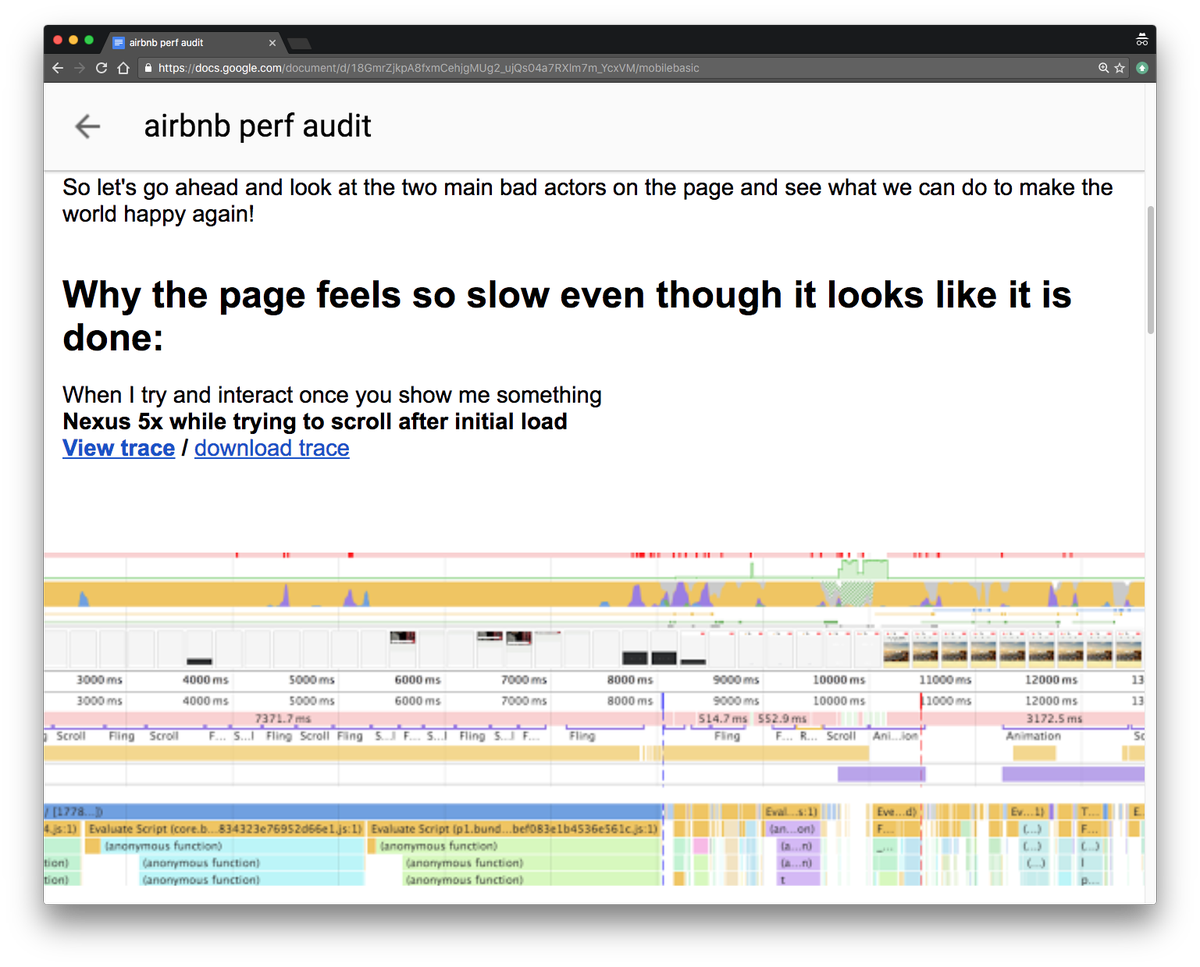Open the 'View trace' link

119,448
